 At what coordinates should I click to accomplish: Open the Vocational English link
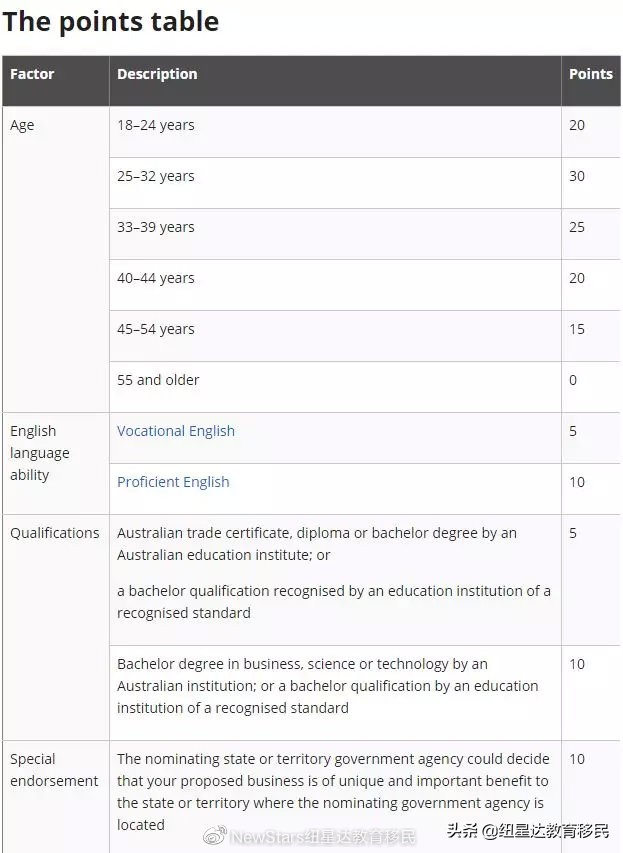point(176,431)
